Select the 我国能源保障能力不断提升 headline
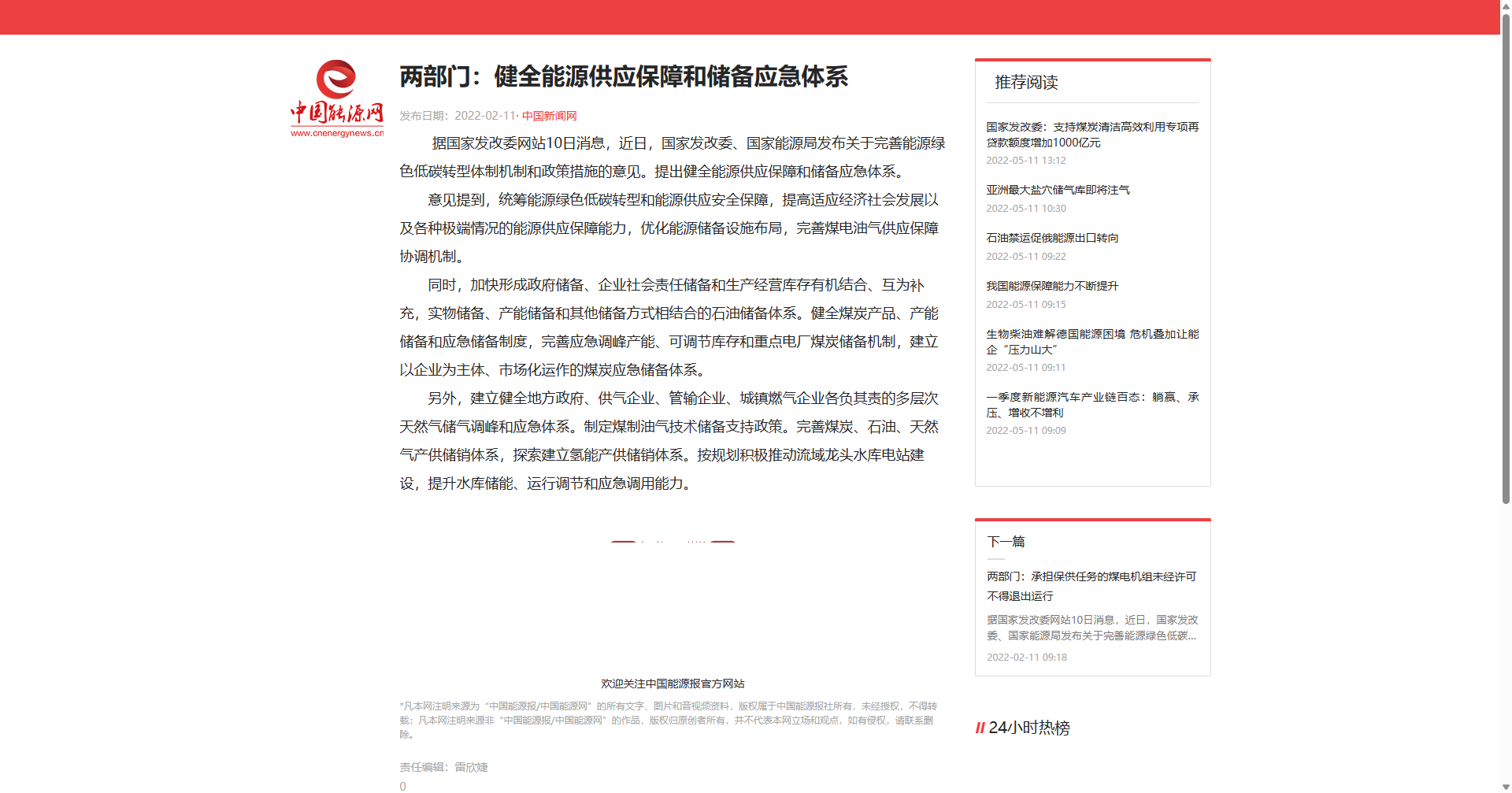This screenshot has height=793, width=1512. pos(1052,286)
